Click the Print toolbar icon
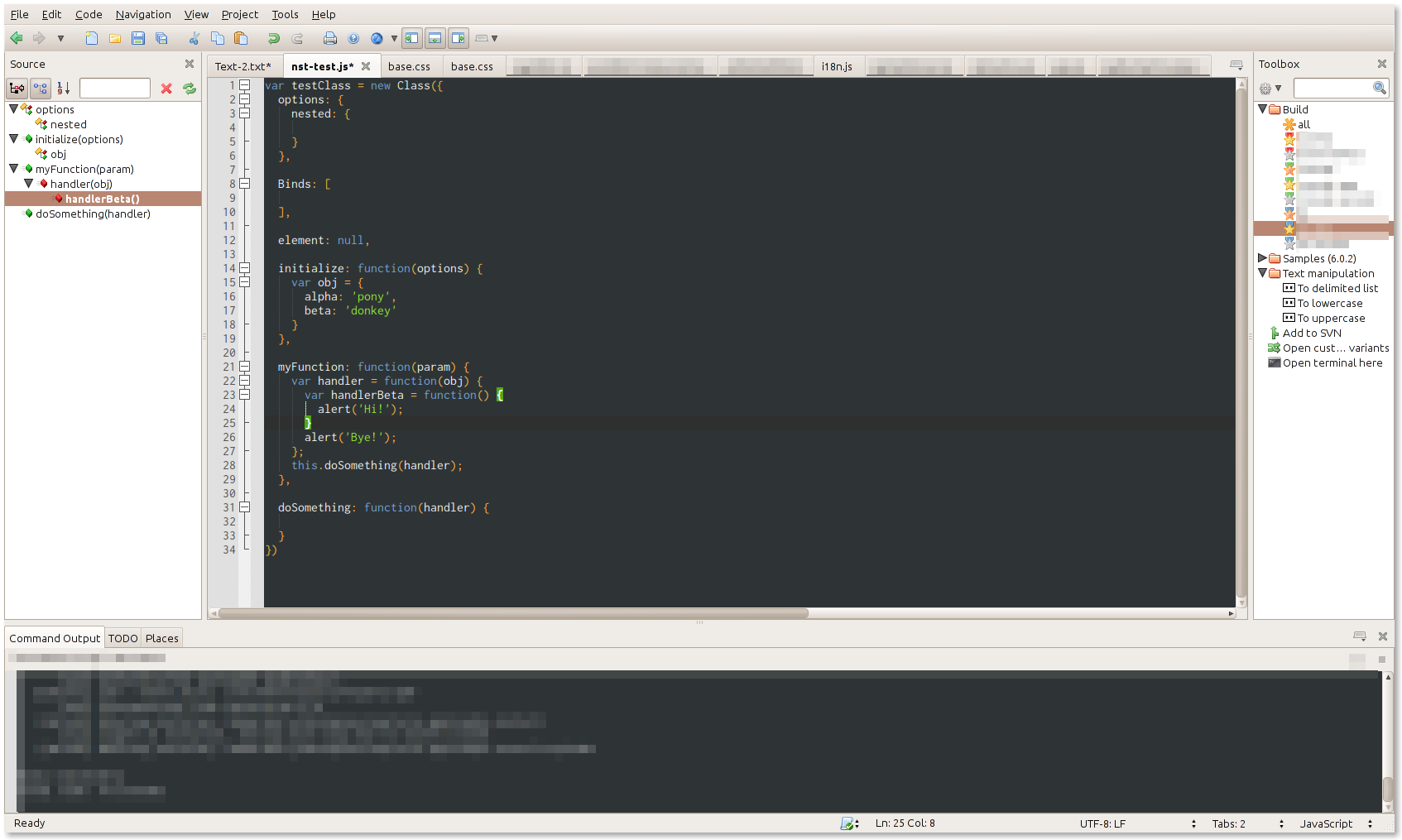1402x840 pixels. click(330, 38)
